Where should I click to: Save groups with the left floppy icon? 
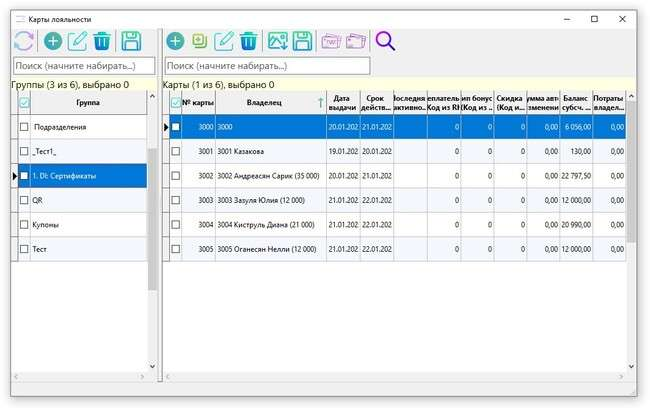130,41
